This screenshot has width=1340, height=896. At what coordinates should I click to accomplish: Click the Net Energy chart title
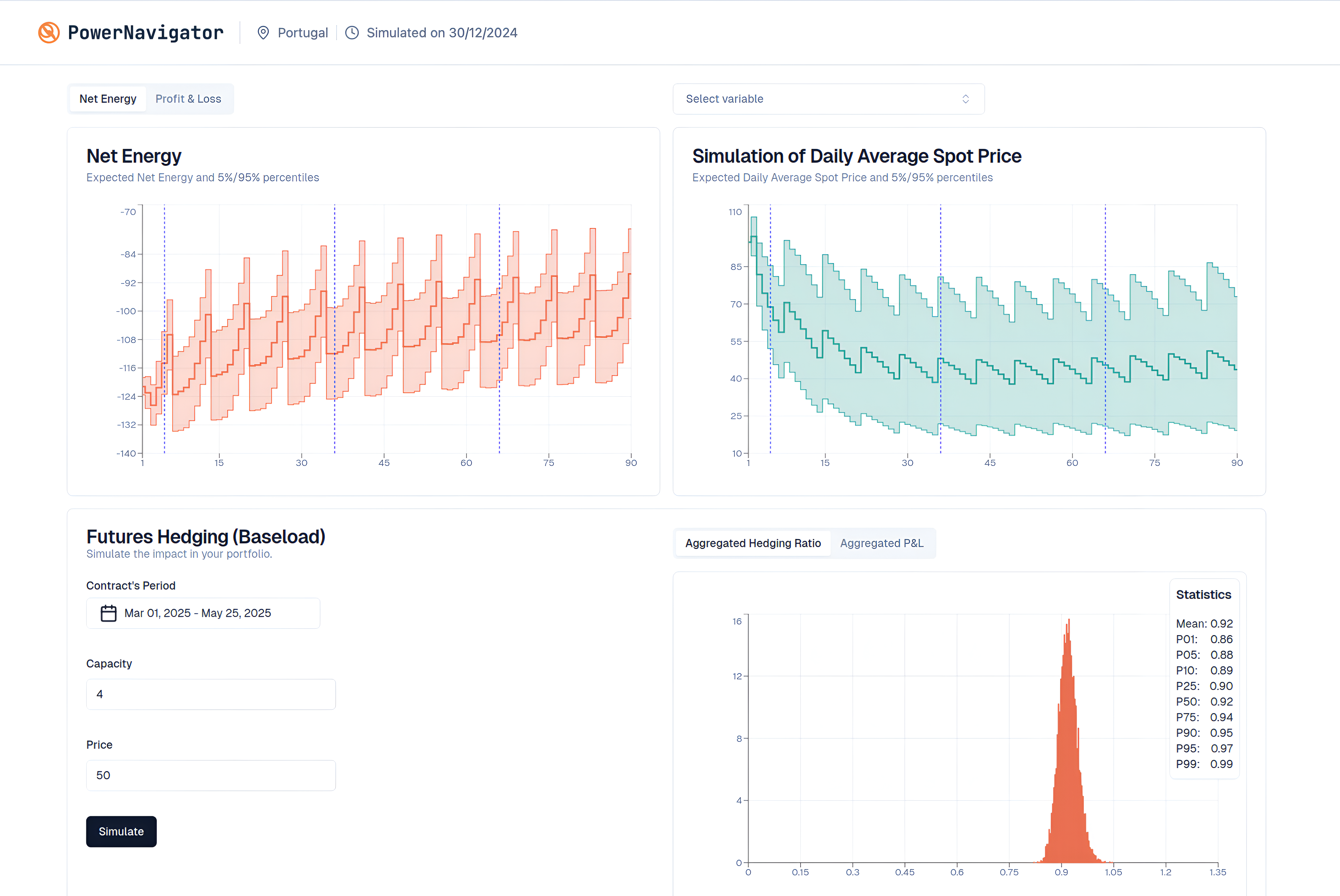pyautogui.click(x=134, y=156)
